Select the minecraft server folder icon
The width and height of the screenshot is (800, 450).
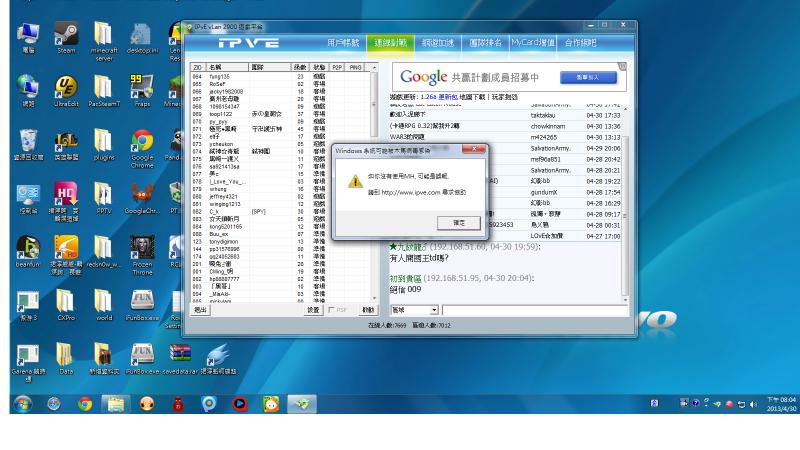[x=104, y=41]
